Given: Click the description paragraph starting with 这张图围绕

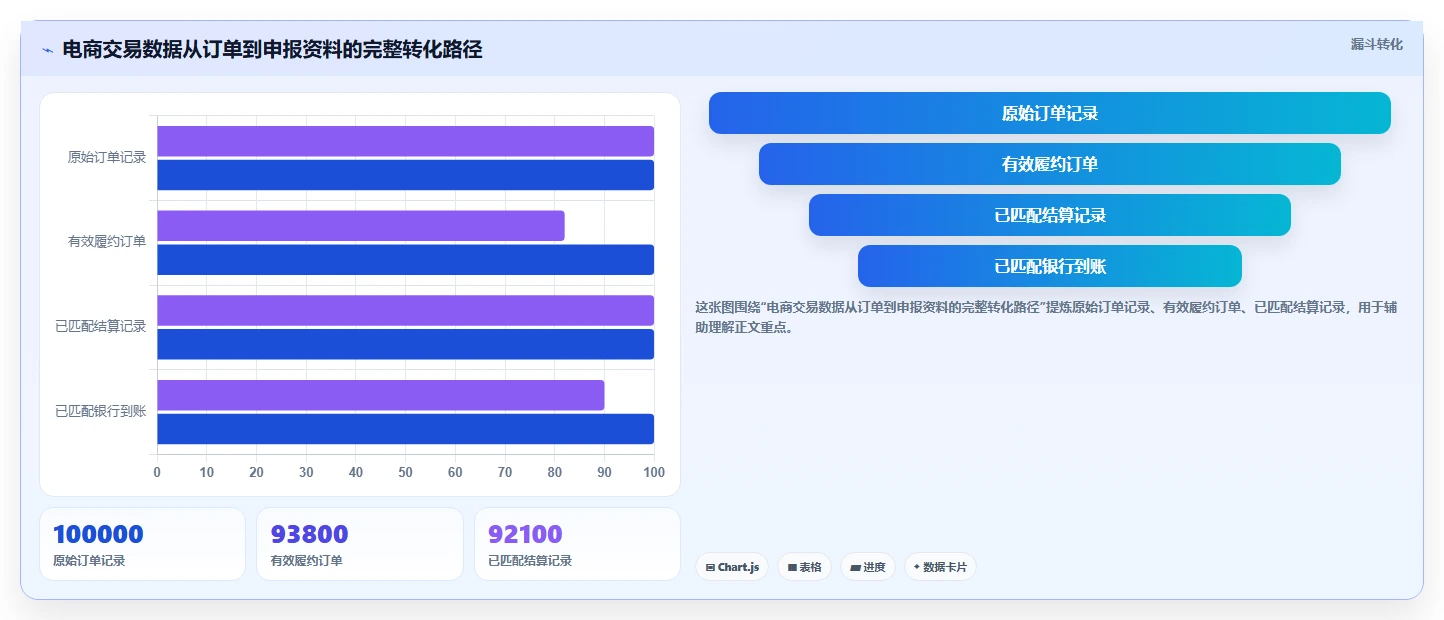Looking at the screenshot, I should coord(1046,317).
